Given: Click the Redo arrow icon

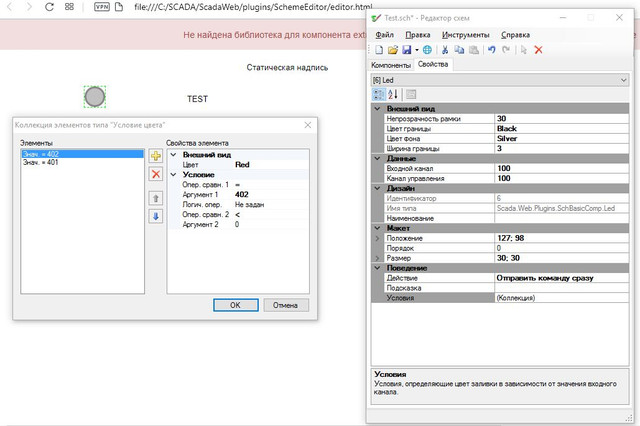Looking at the screenshot, I should pos(506,50).
